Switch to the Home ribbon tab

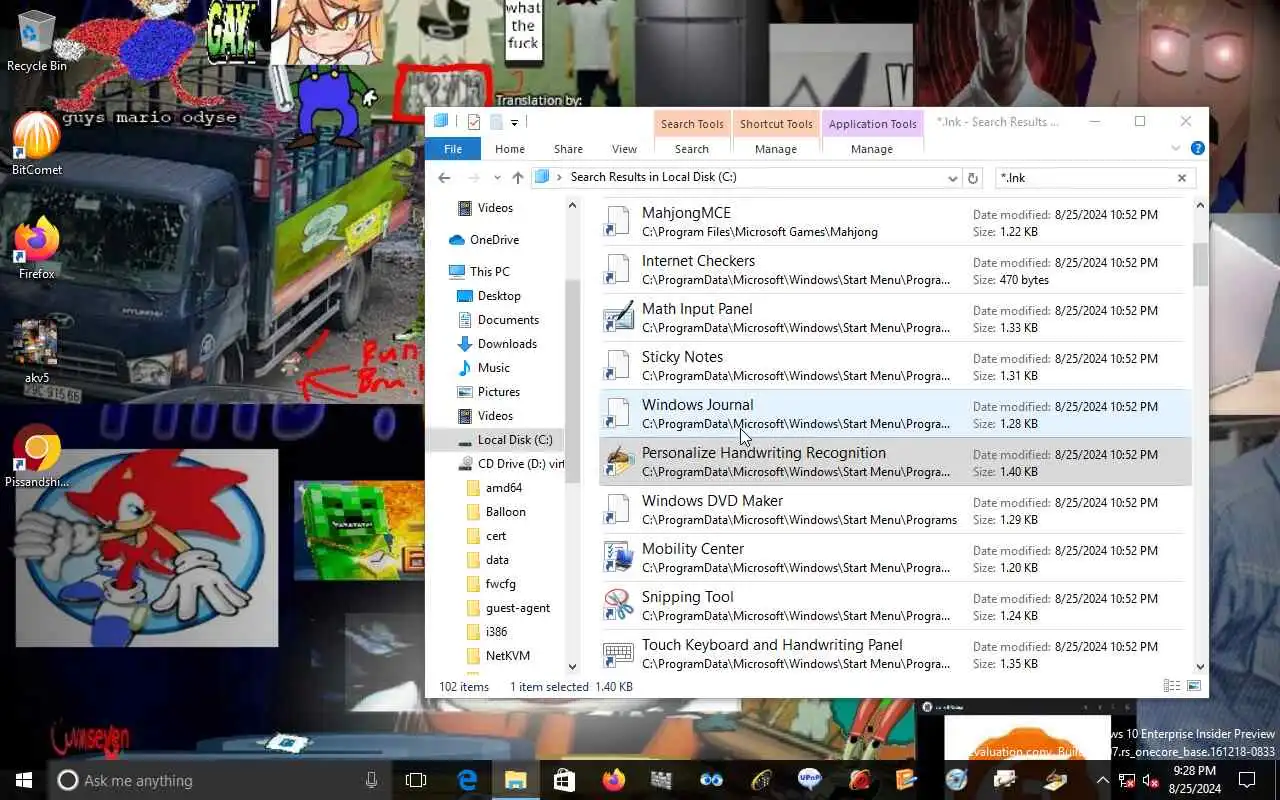point(510,149)
